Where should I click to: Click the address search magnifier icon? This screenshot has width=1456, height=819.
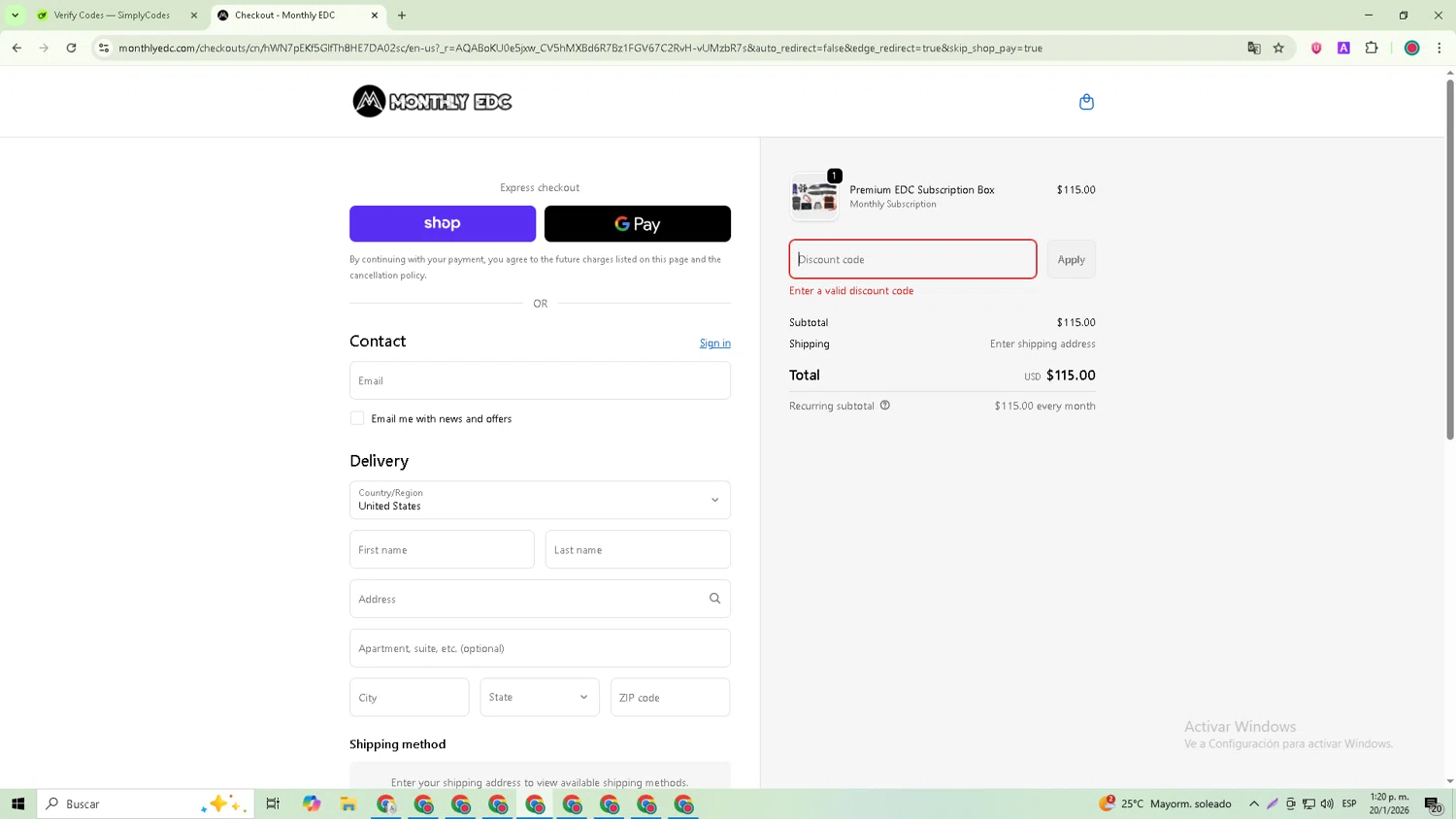pyautogui.click(x=714, y=599)
